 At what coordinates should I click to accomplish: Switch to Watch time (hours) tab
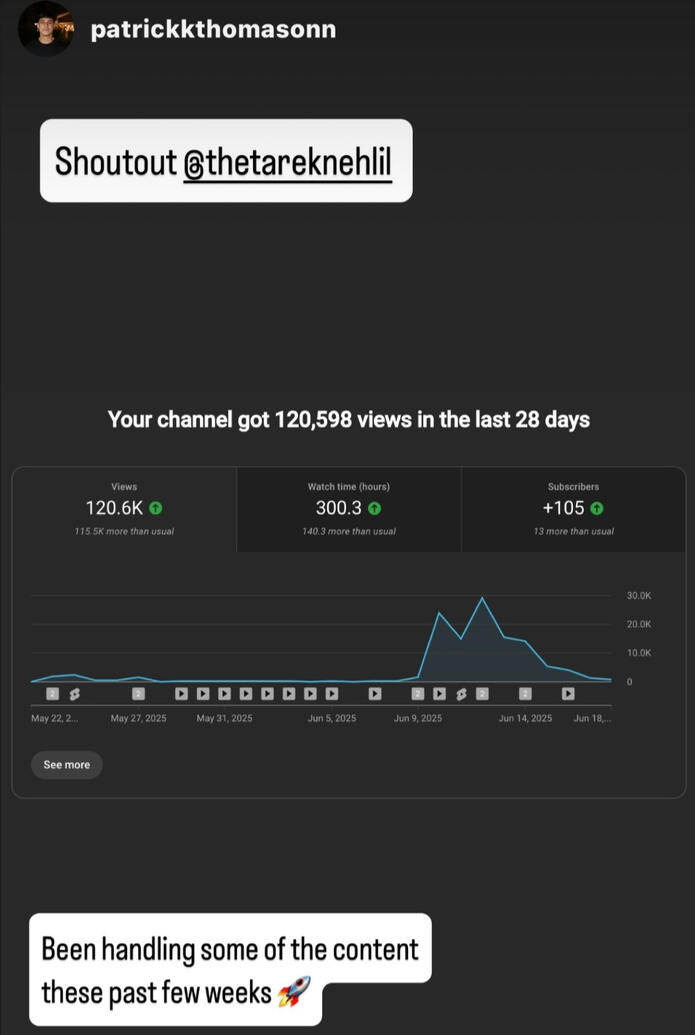pyautogui.click(x=348, y=508)
